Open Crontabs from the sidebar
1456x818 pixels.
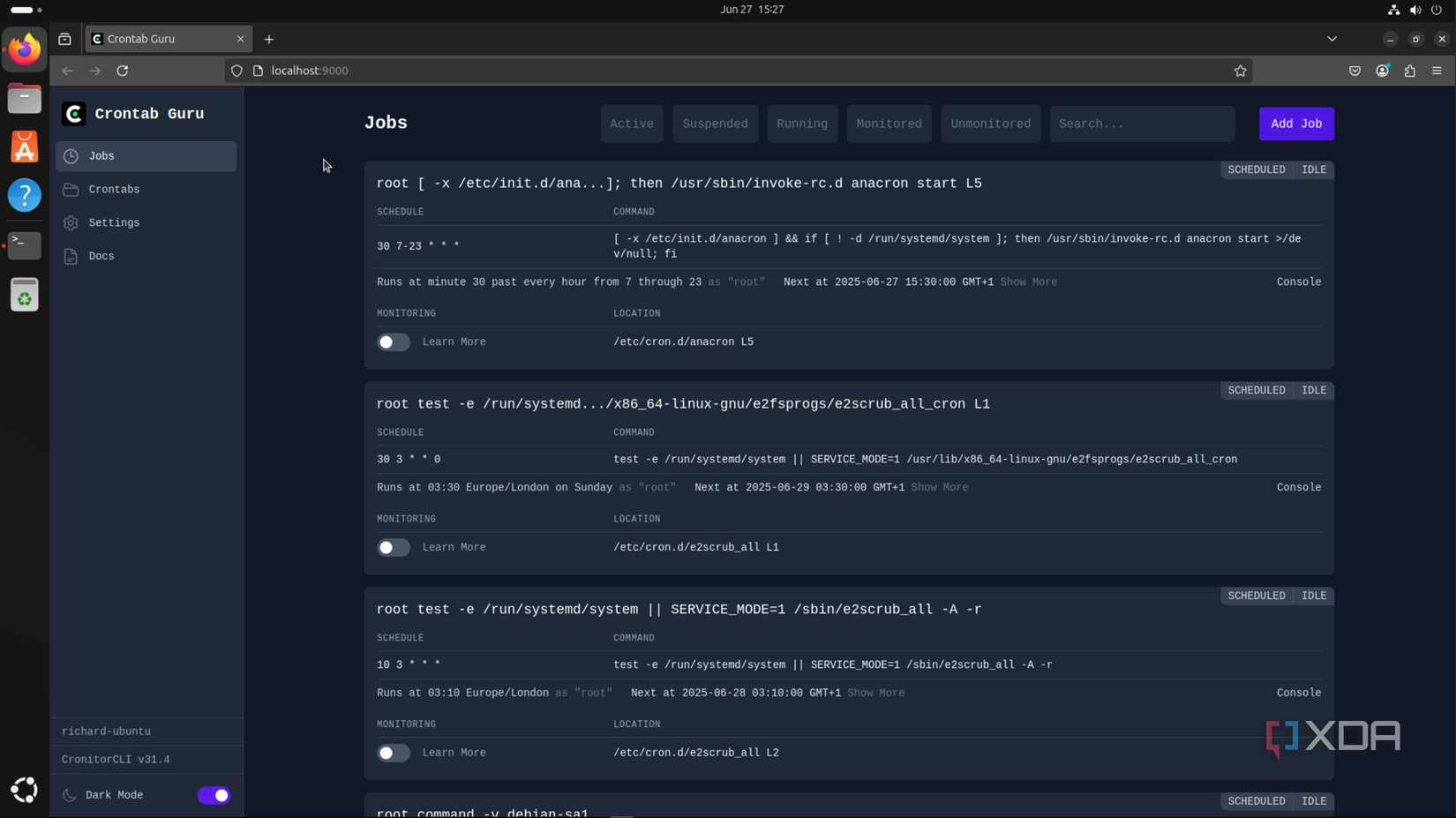[x=113, y=189]
